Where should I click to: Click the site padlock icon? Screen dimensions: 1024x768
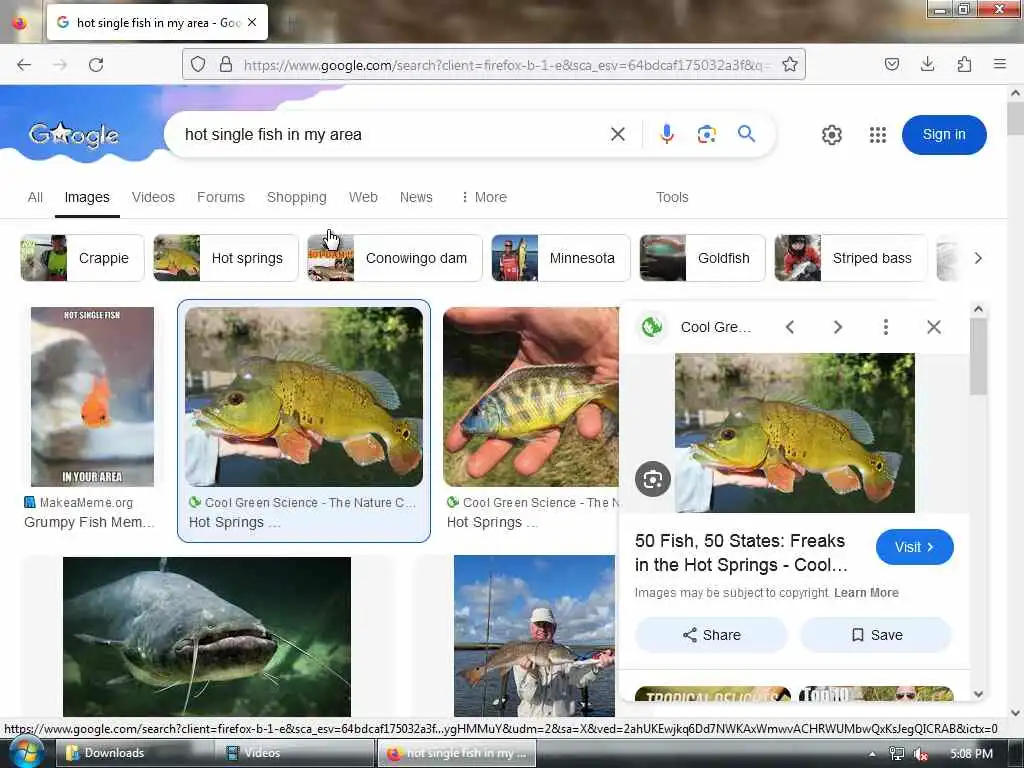click(225, 64)
